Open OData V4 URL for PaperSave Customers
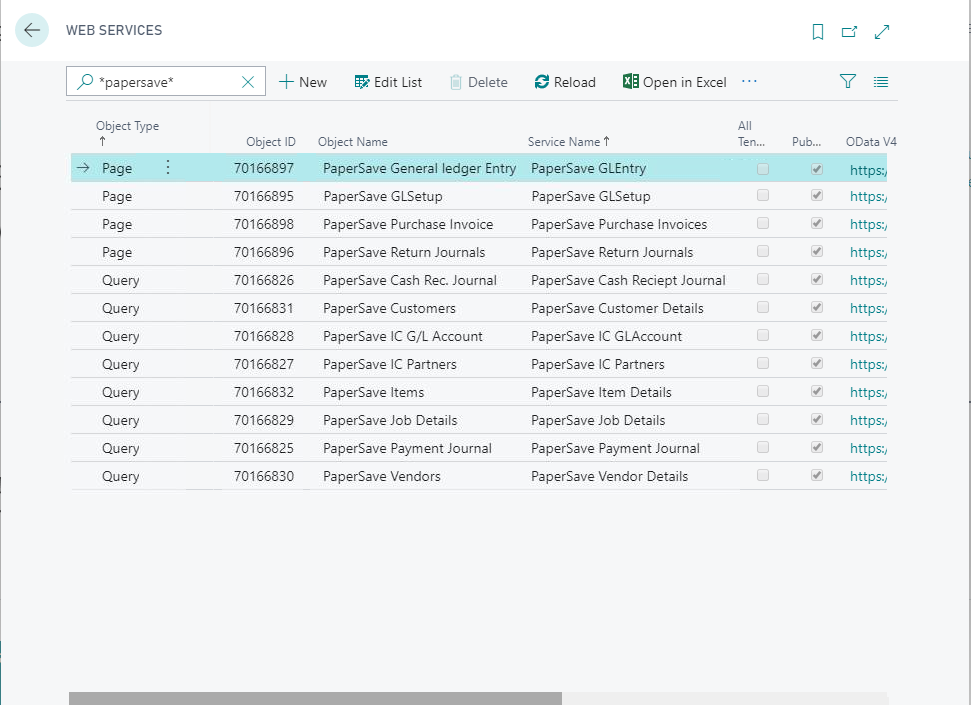 coord(867,308)
